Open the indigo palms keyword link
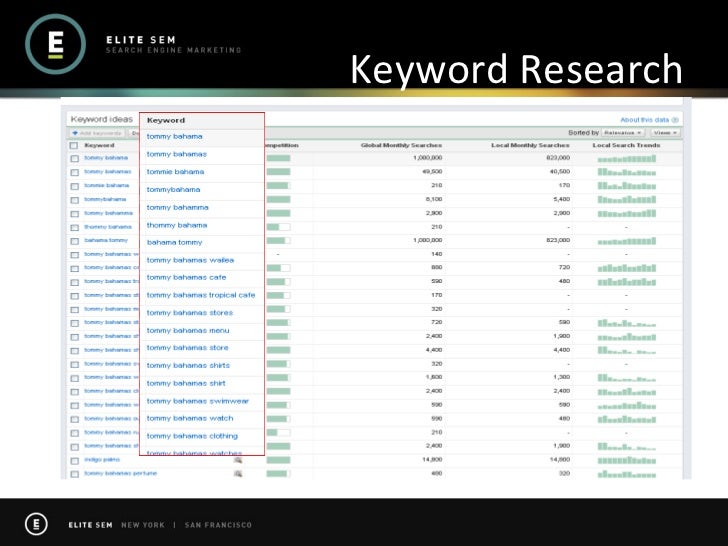The image size is (728, 546). (102, 460)
